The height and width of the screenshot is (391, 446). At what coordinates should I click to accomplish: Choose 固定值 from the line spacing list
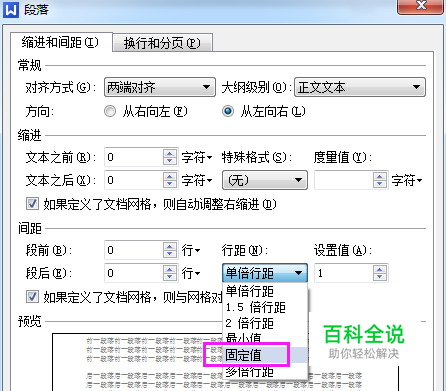click(265, 355)
